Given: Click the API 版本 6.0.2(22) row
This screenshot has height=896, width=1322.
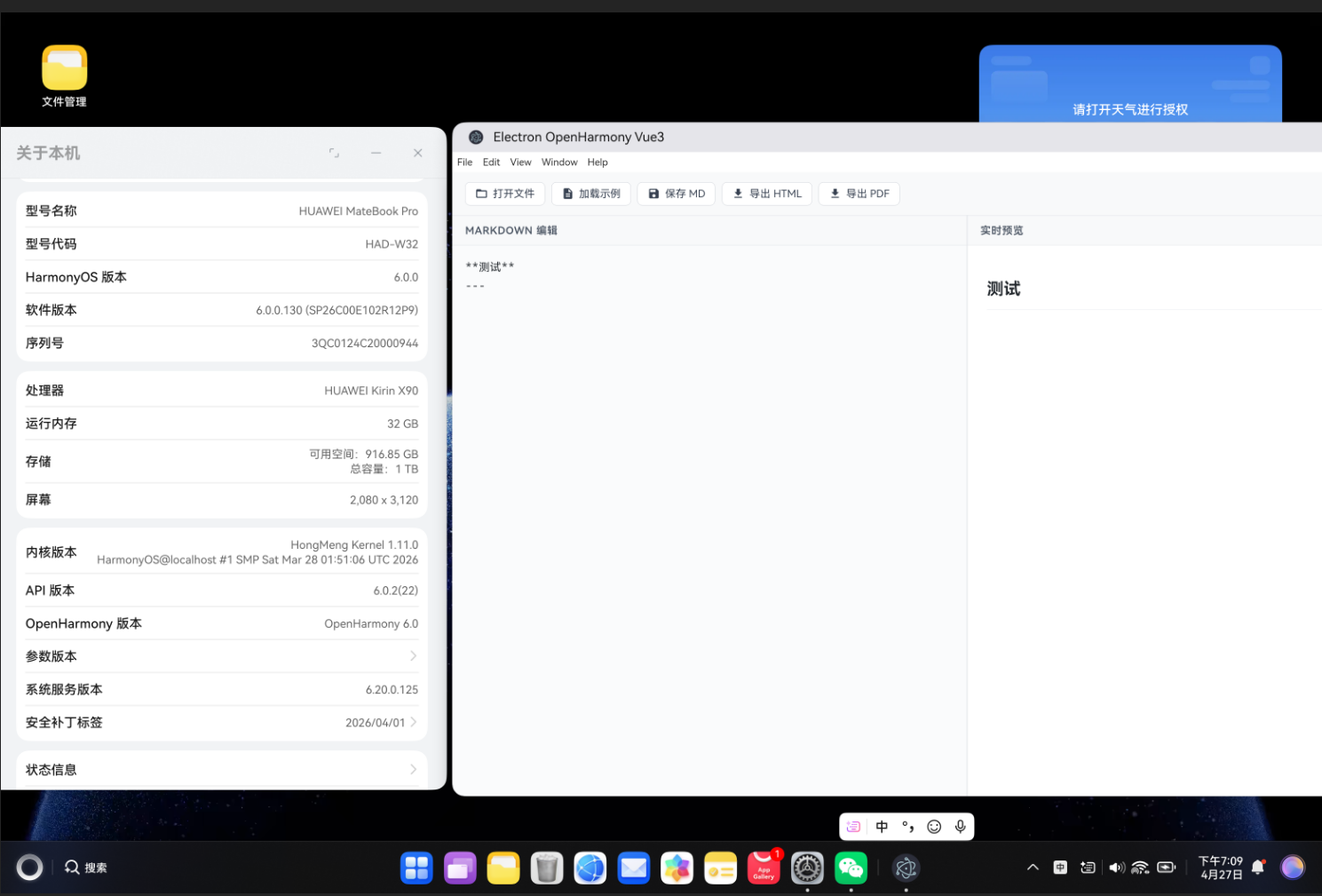Looking at the screenshot, I should click(x=221, y=591).
